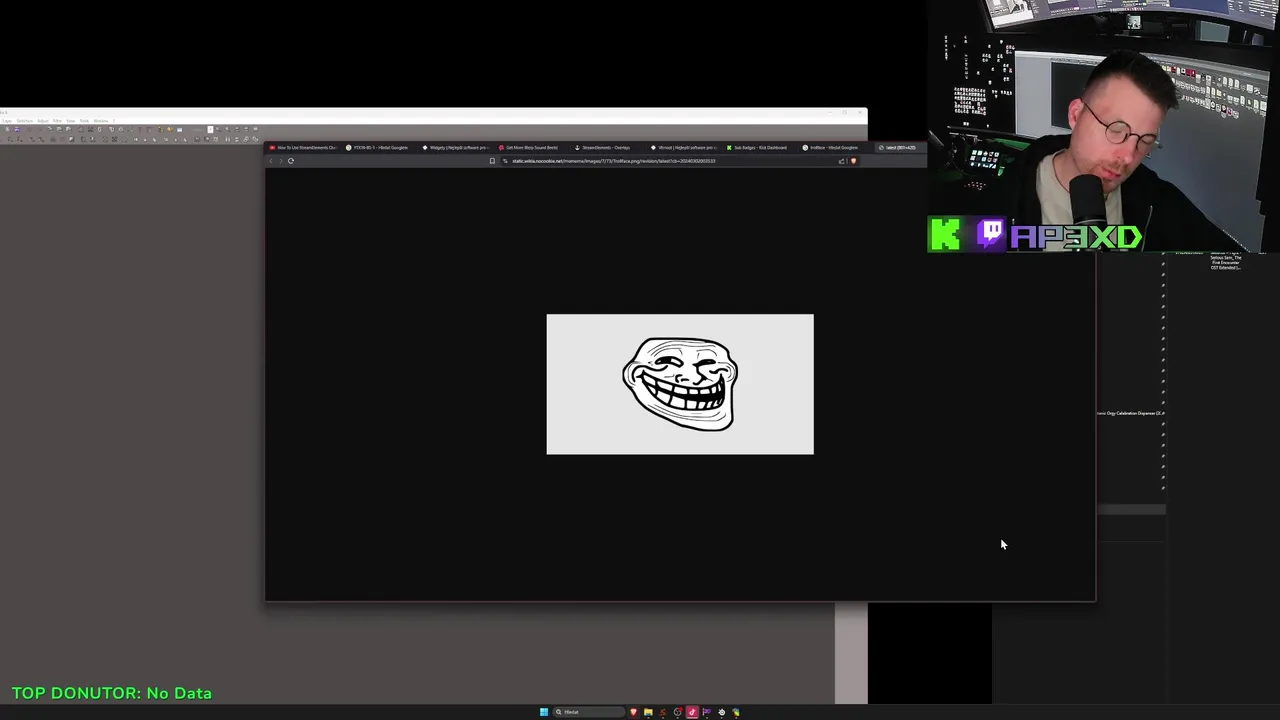1280x720 pixels.
Task: Open the Window menu in the editor window
Action: coord(101,121)
